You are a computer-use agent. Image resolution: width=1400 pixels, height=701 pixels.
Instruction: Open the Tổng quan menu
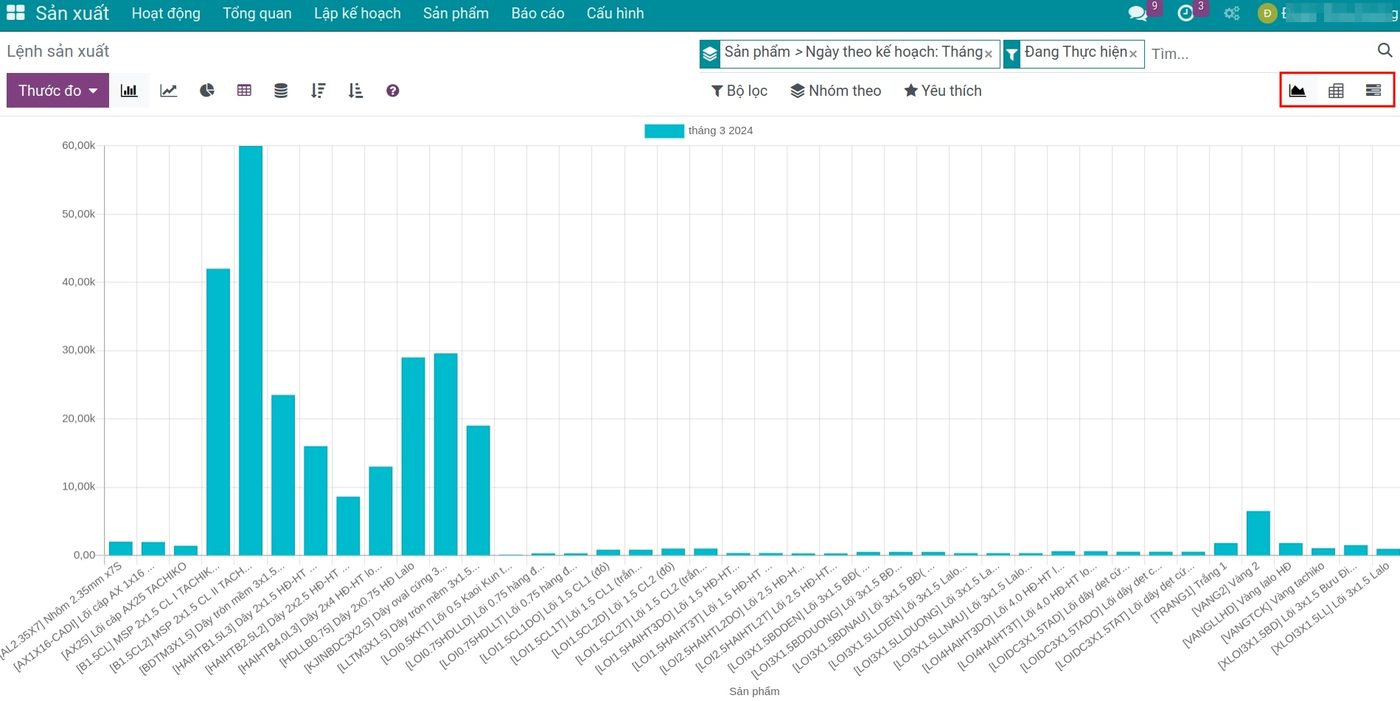pos(257,13)
